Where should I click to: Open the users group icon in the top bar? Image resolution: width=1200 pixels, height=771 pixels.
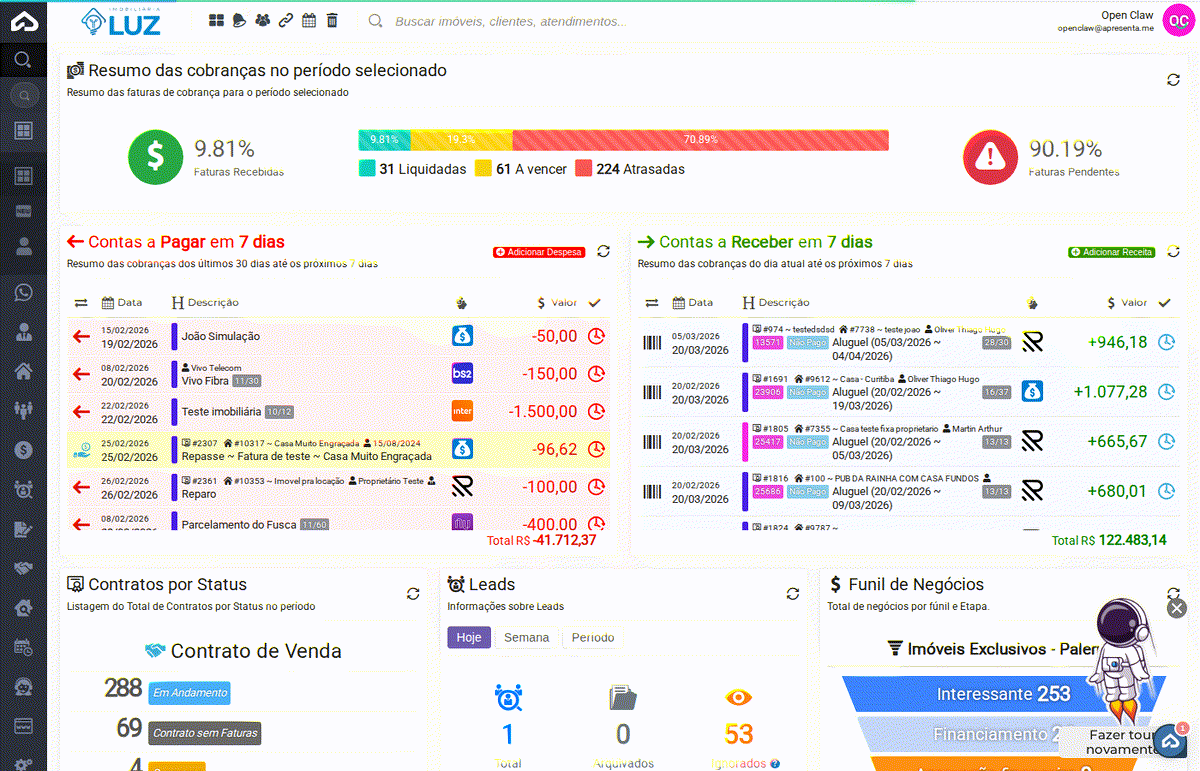[x=262, y=19]
